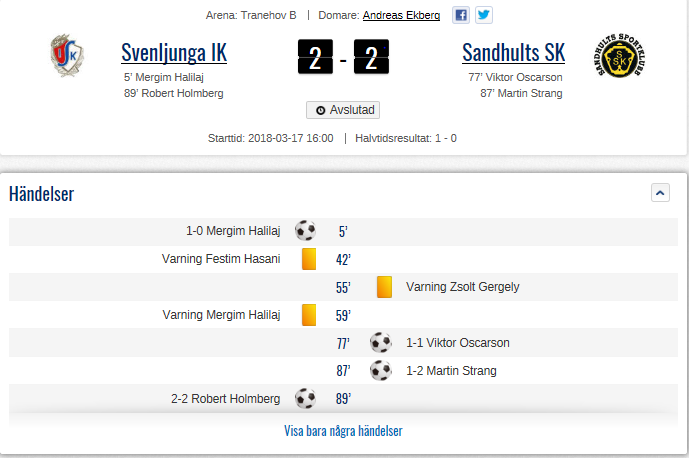Click the goal ball icon at 87'
The width and height of the screenshot is (689, 458).
[x=380, y=371]
